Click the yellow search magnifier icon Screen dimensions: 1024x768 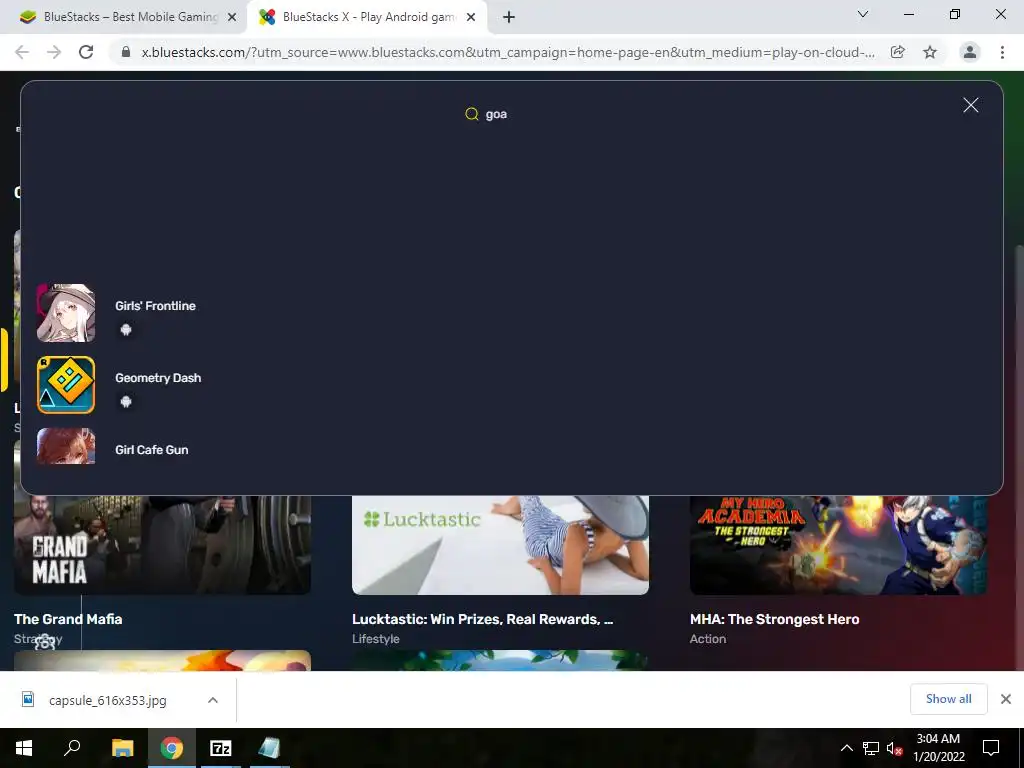(x=472, y=114)
